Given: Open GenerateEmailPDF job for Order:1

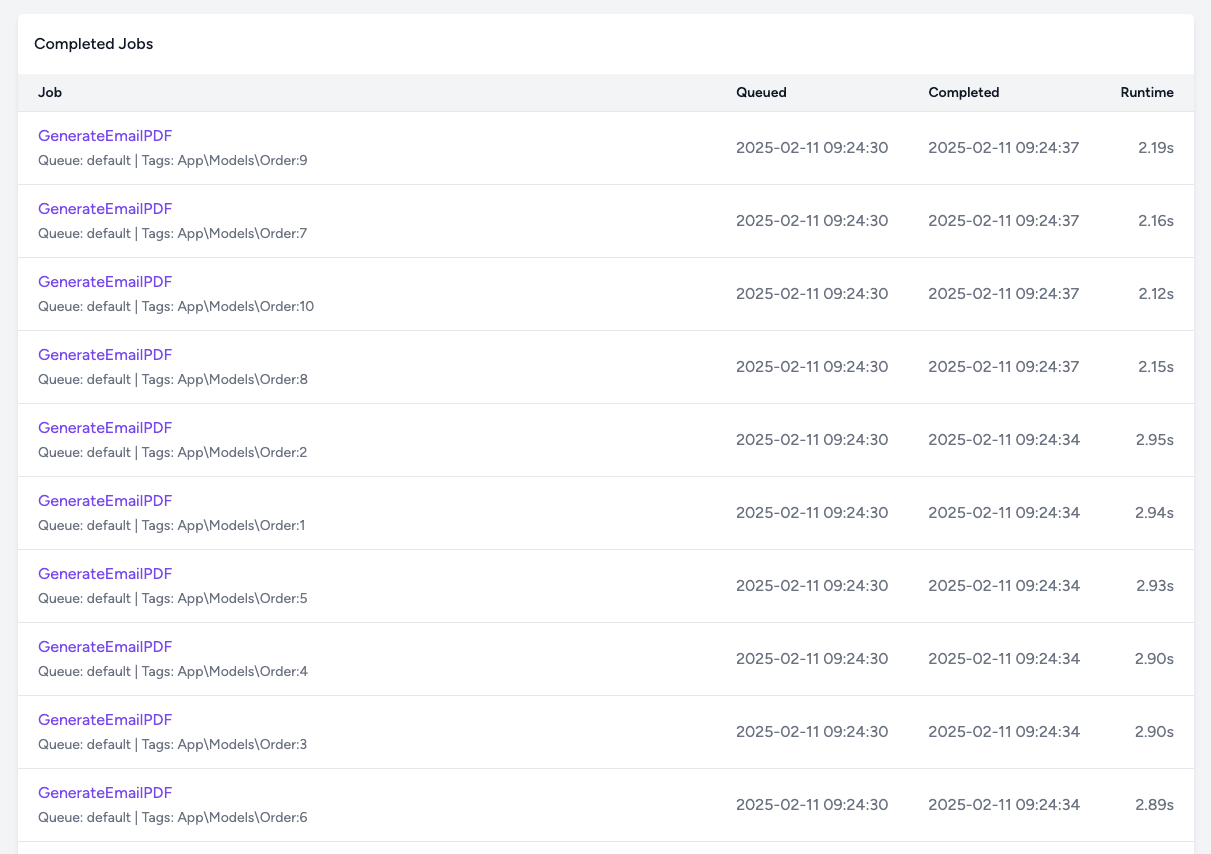Looking at the screenshot, I should pos(105,501).
